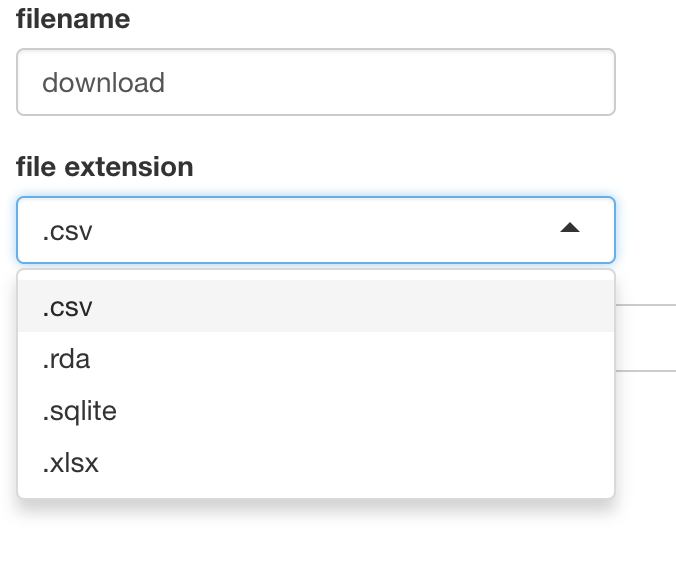This screenshot has height=574, width=676.
Task: Set the export format to SQLite database
Action: [316, 411]
